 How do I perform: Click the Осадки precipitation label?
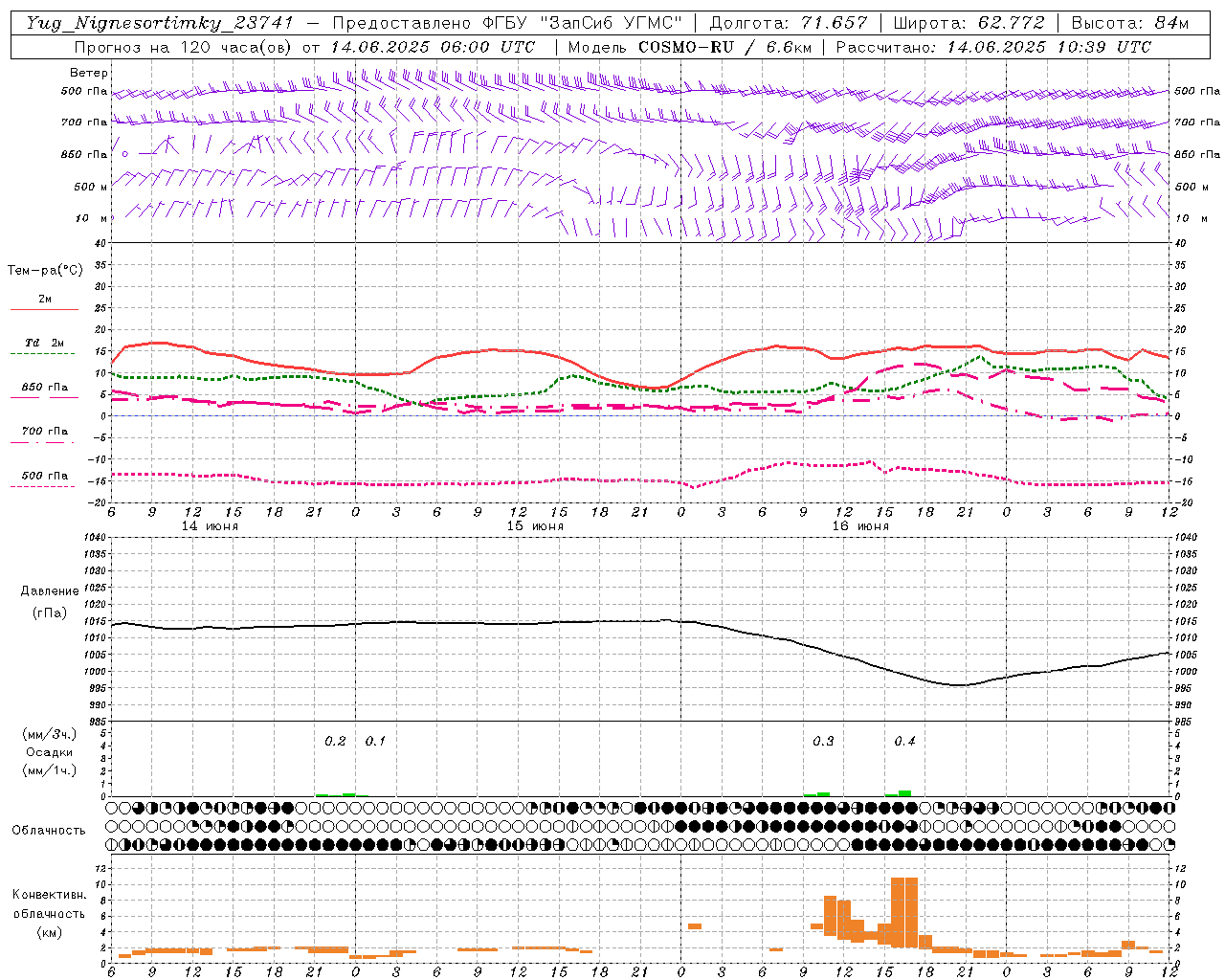click(50, 752)
